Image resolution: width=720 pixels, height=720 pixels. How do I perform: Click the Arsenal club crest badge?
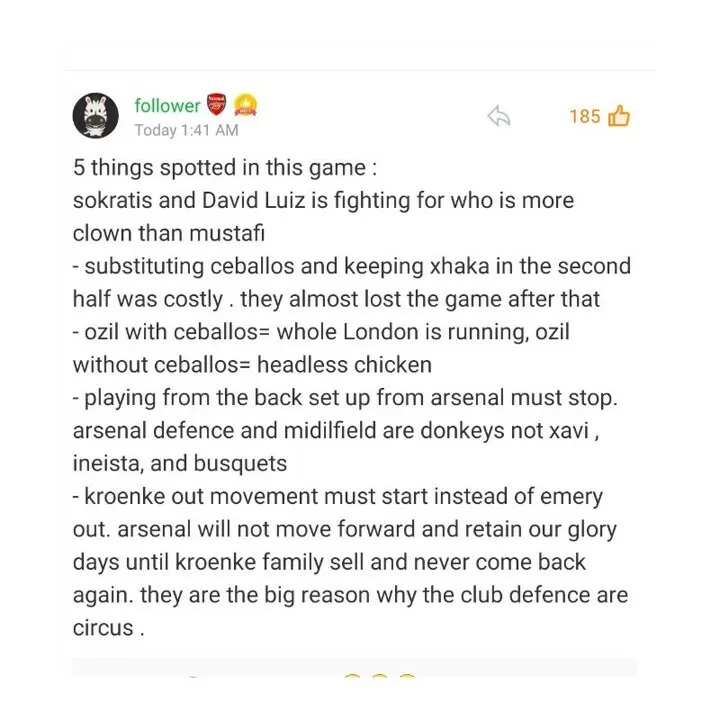pos(217,104)
